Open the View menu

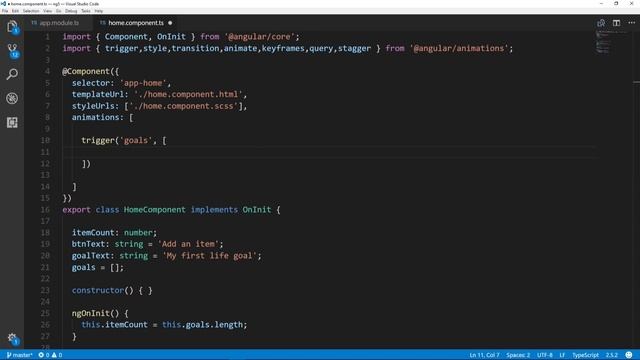click(x=47, y=11)
